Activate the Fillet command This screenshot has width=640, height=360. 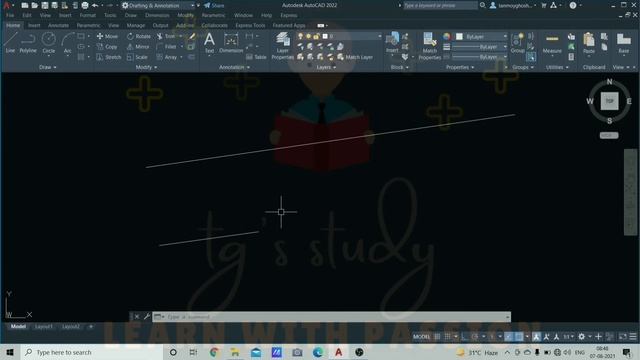(x=167, y=47)
